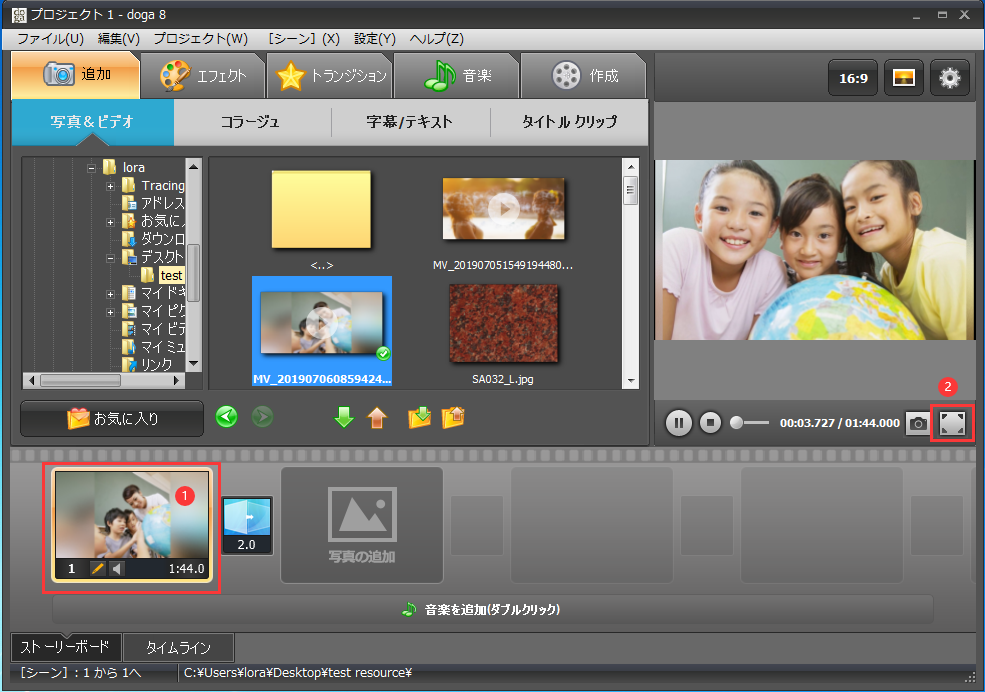Collapse the lora folder in the tree
Viewport: 985px width, 692px height.
92,168
